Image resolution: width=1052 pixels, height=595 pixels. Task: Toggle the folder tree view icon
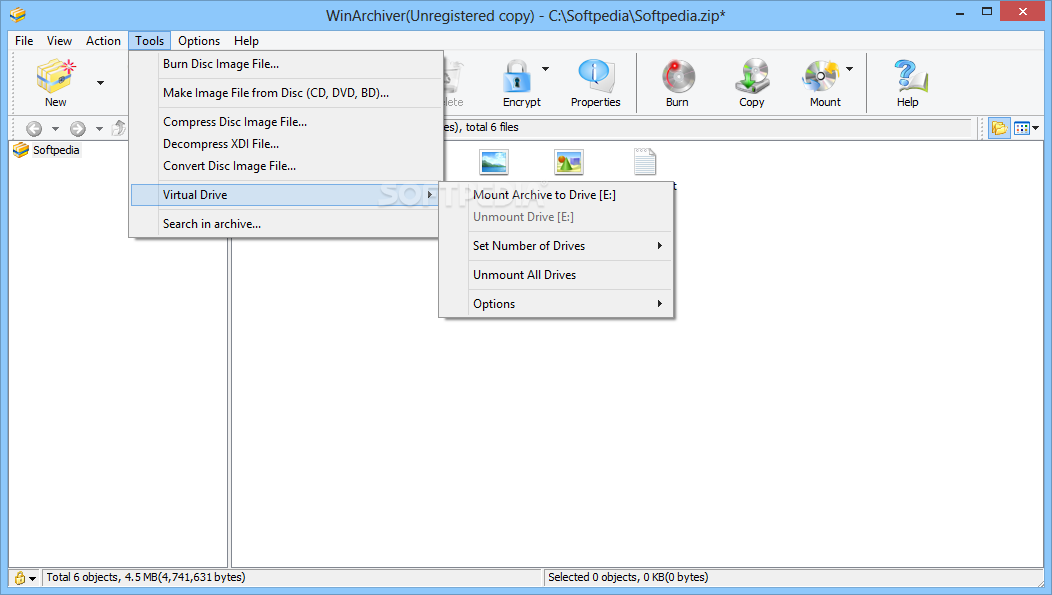point(999,127)
